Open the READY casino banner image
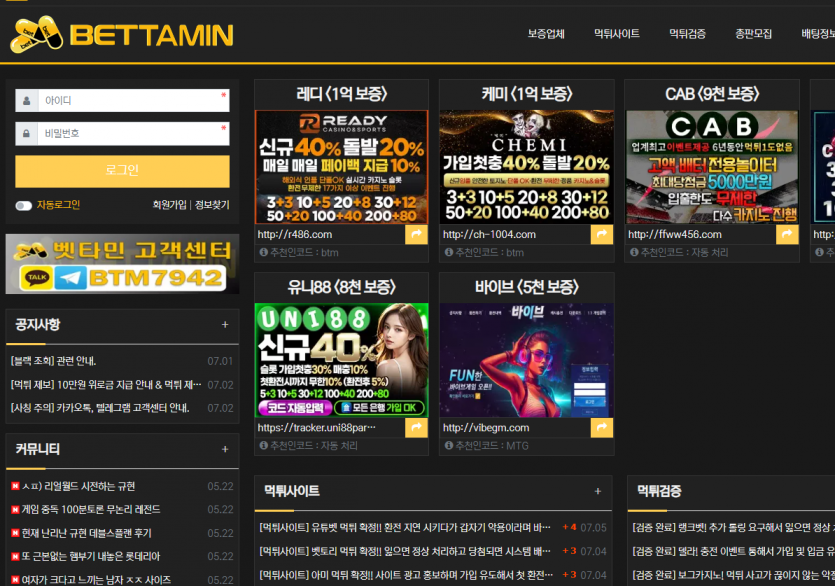This screenshot has width=835, height=586. click(x=341, y=167)
